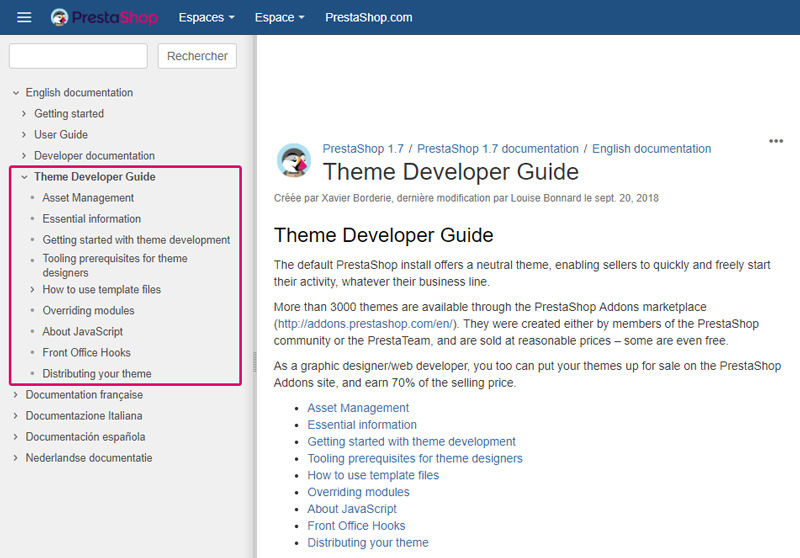Image resolution: width=800 pixels, height=558 pixels.
Task: Open the page actions ellipsis menu
Action: point(776,141)
